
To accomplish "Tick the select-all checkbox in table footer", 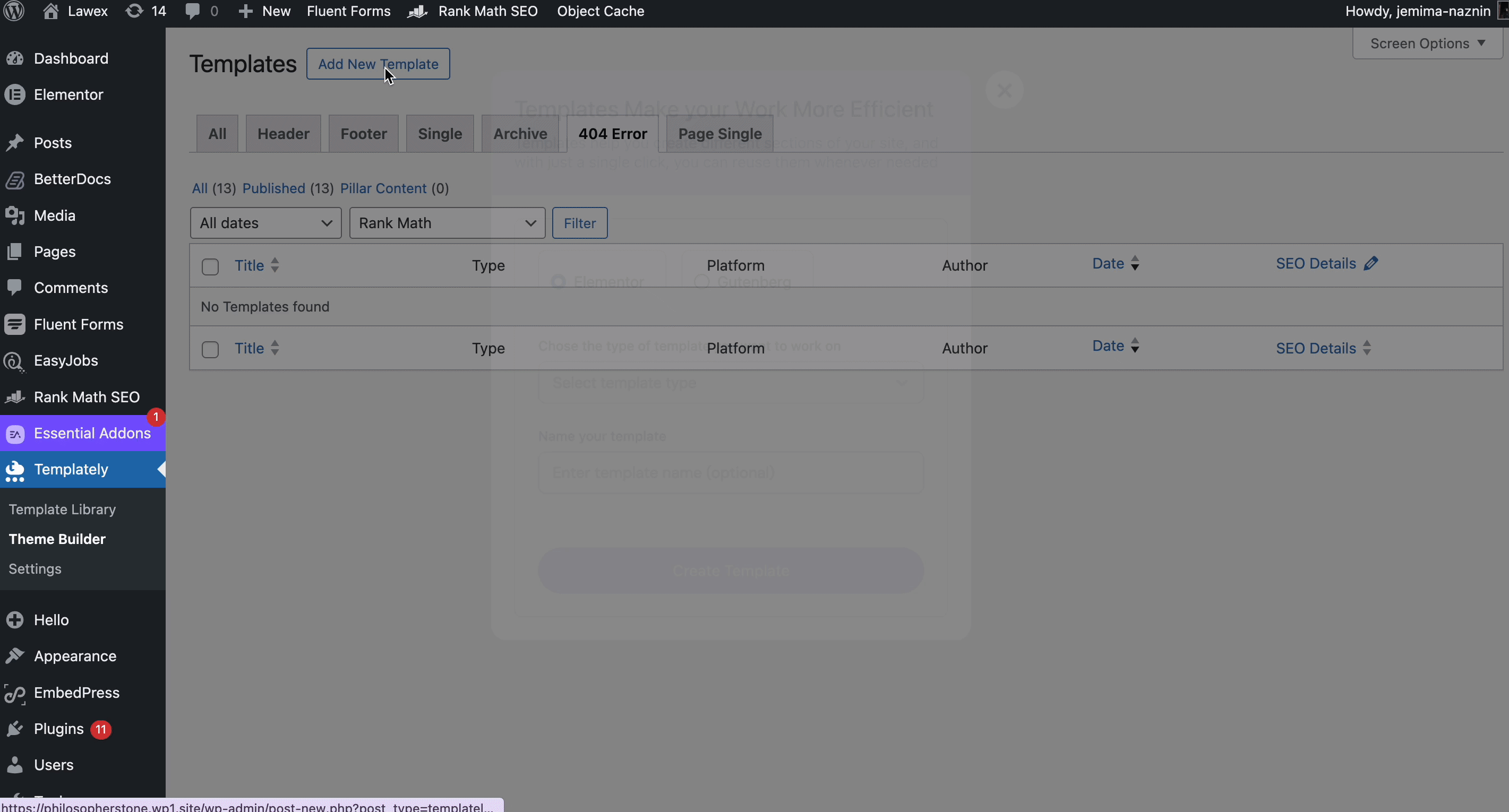I will (x=210, y=350).
